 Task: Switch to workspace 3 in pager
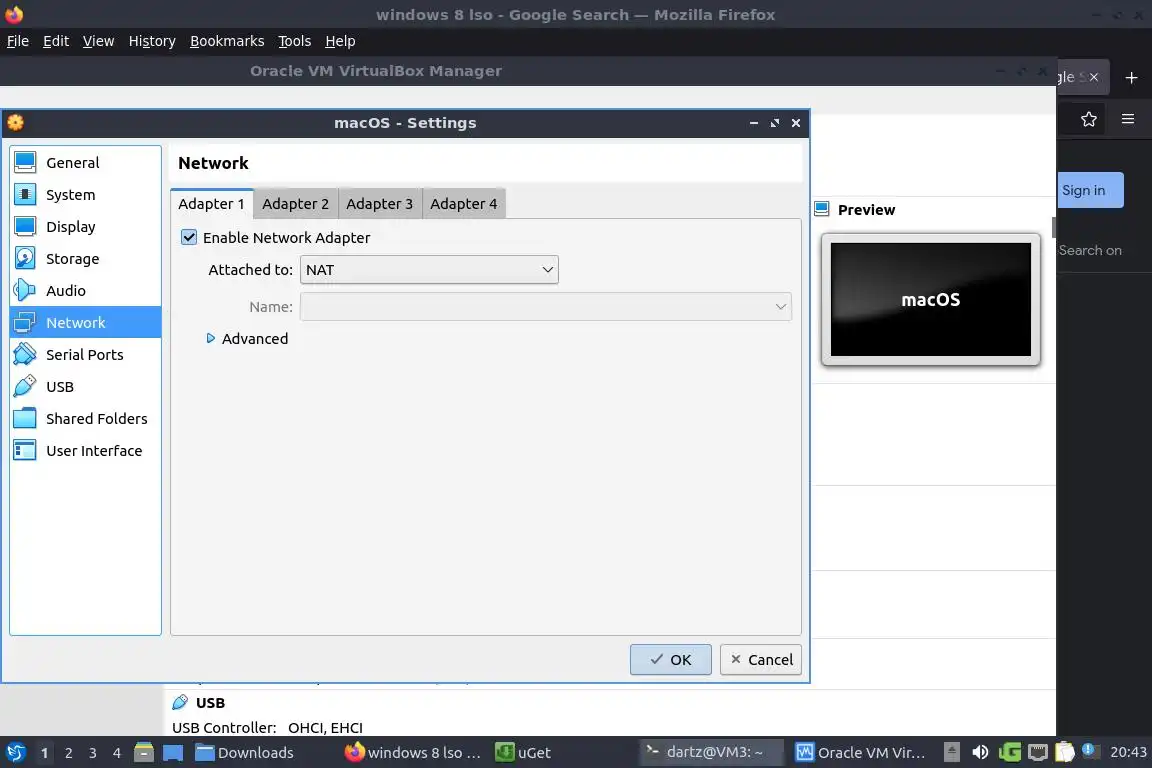point(93,753)
